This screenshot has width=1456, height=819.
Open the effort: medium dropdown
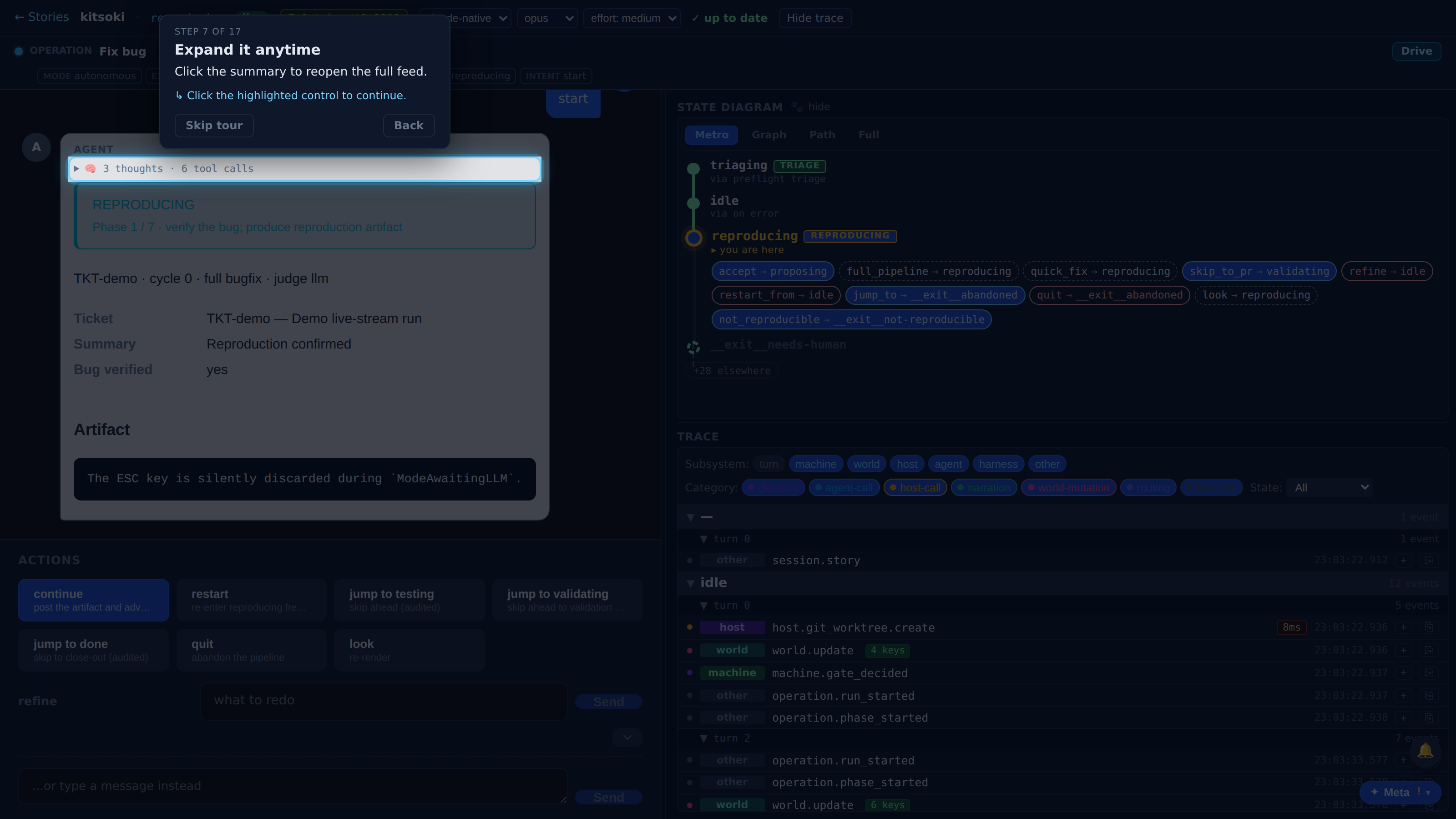[x=632, y=18]
